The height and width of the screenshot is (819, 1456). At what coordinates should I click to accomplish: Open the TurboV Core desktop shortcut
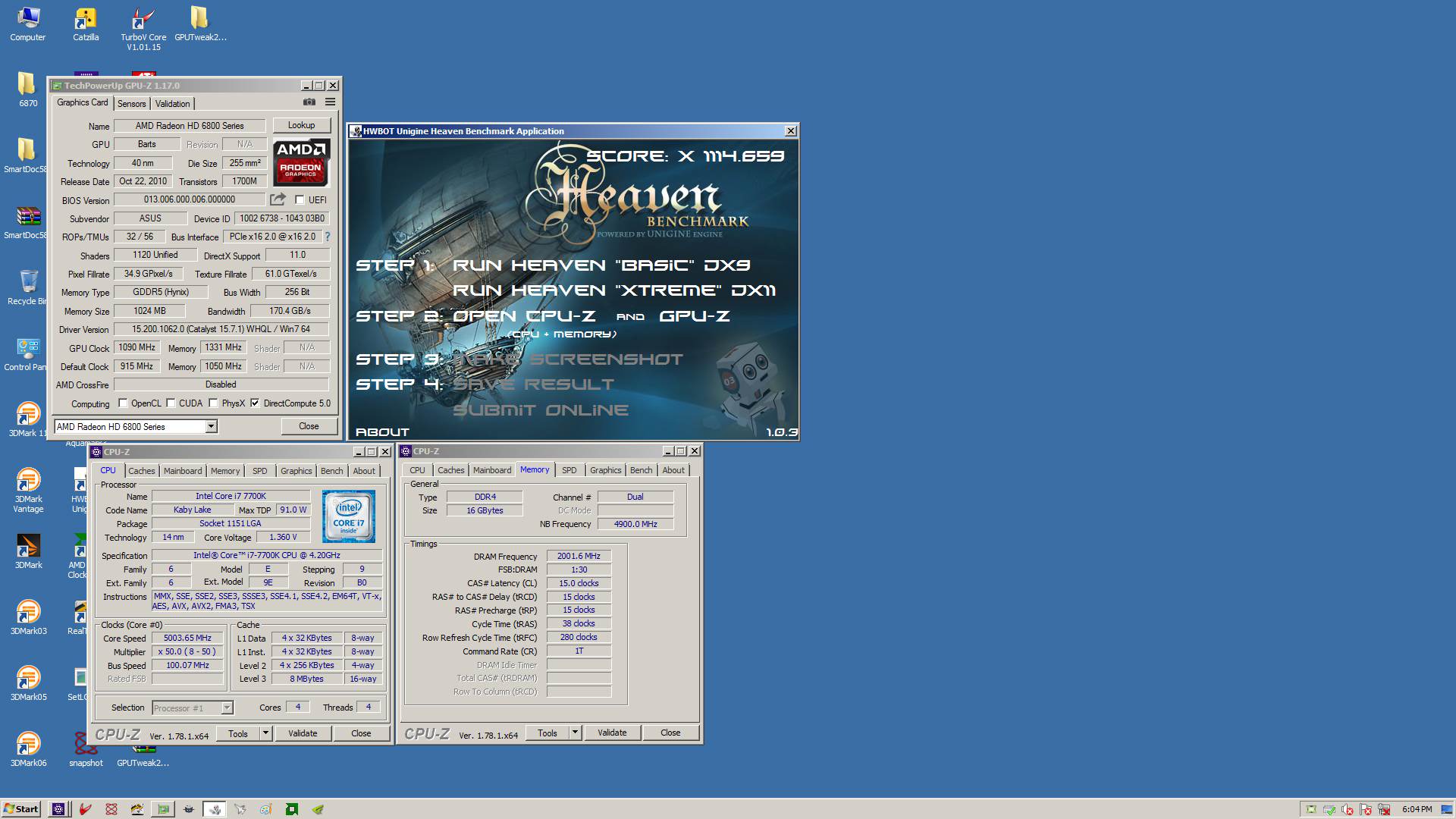coord(143,29)
